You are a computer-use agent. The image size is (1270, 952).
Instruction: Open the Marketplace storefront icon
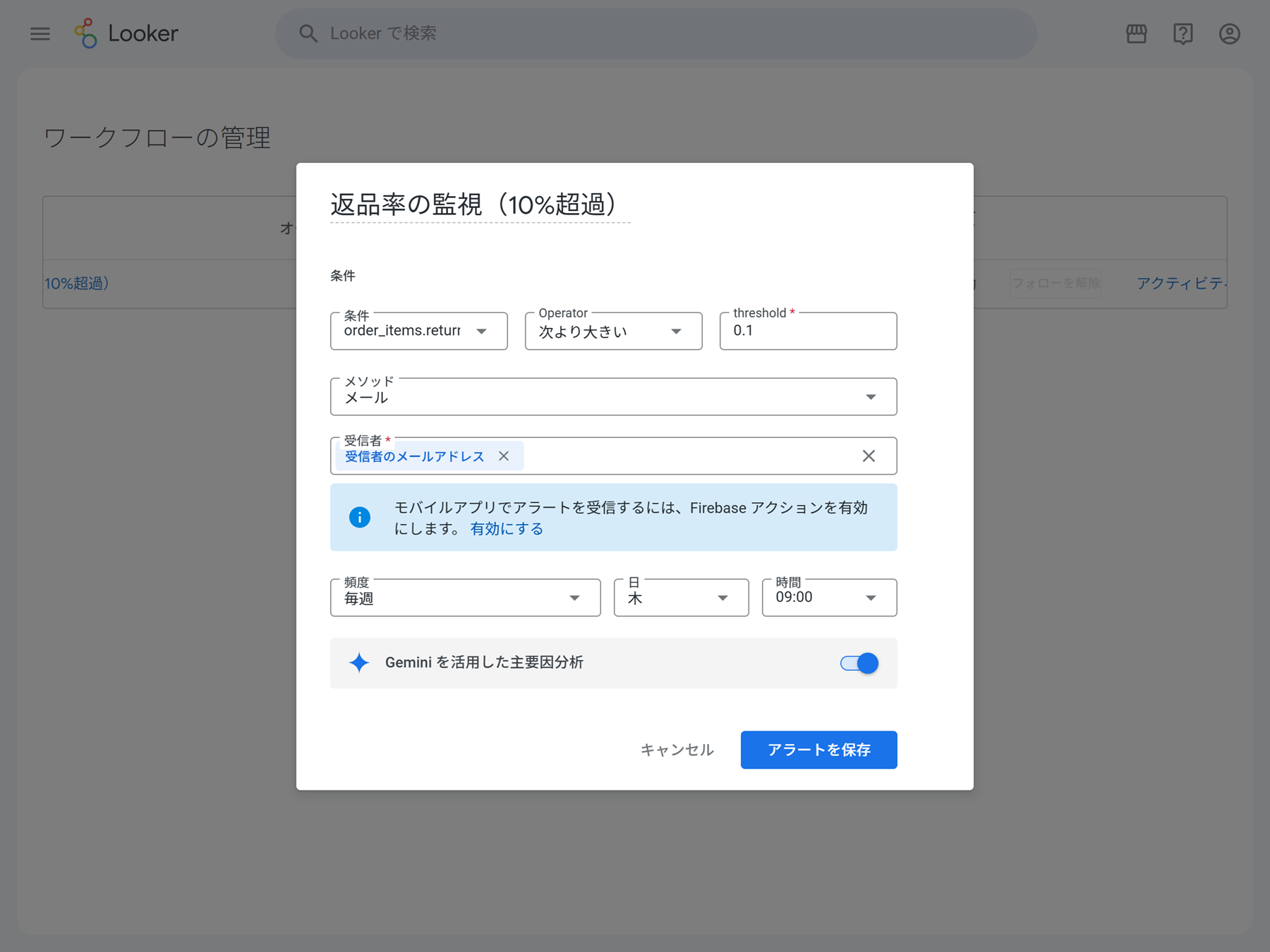pos(1136,34)
